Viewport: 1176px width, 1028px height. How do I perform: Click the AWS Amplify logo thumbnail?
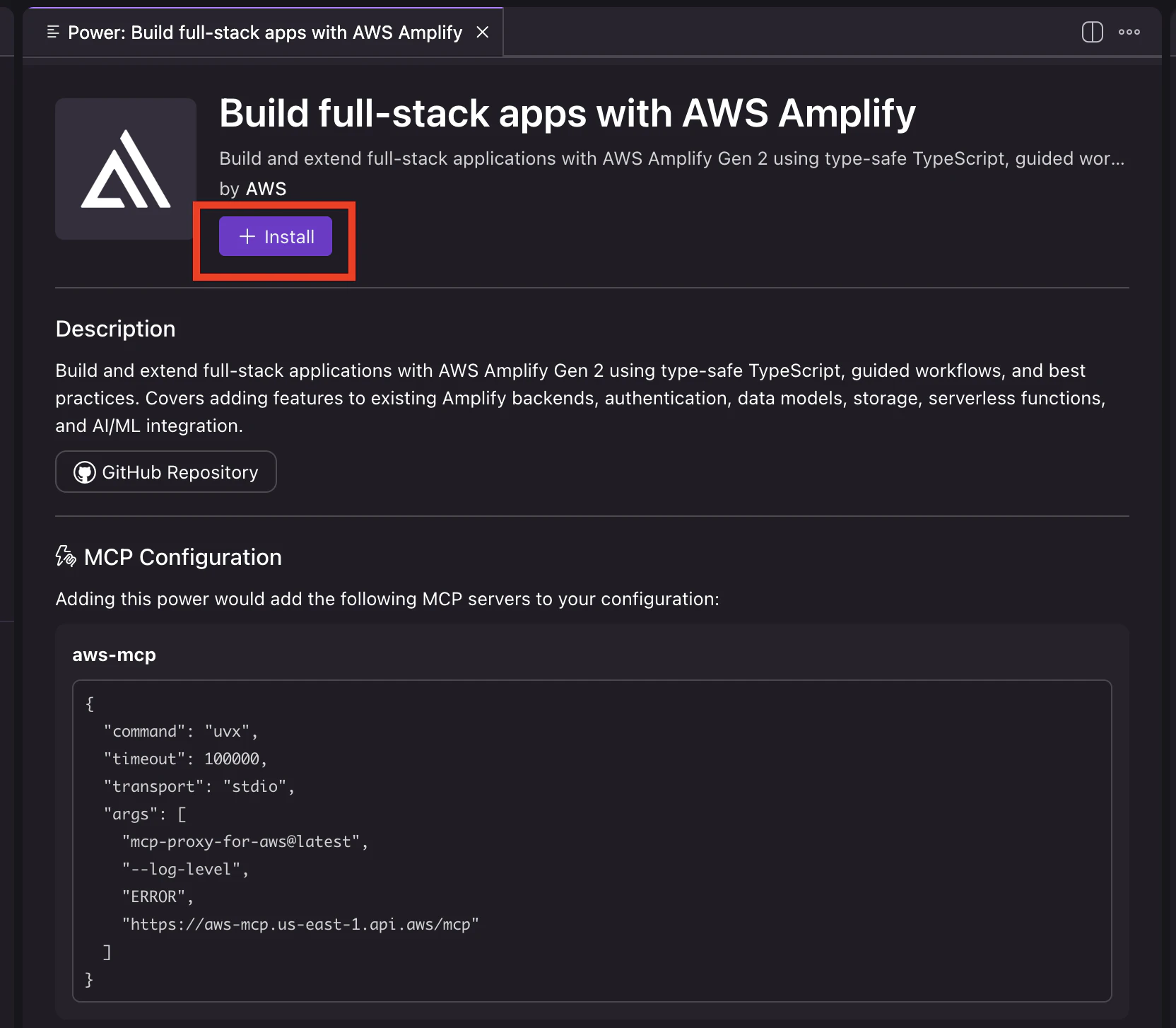[x=126, y=169]
